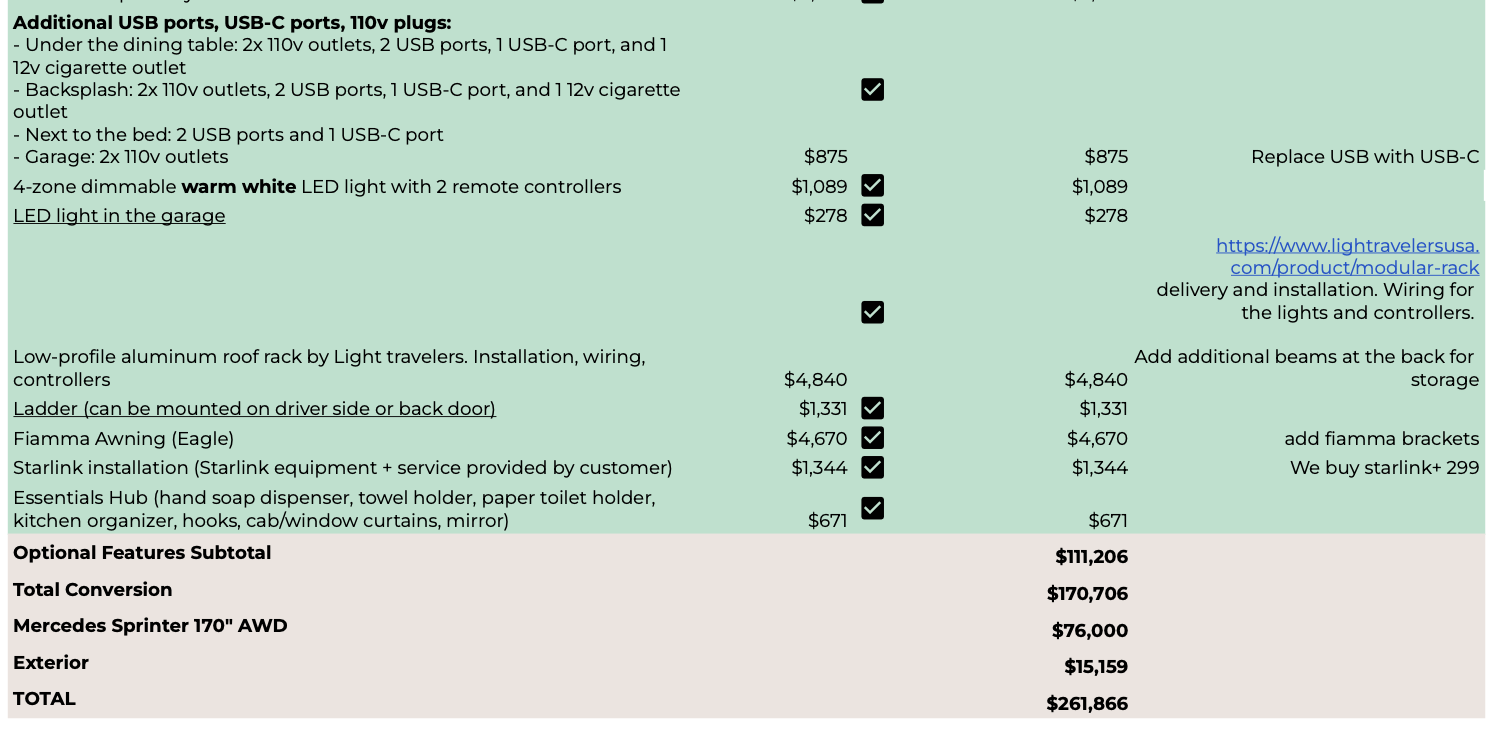The image size is (1494, 730).
Task: Select the 'Replace USB with USB-C' note cell
Action: (1364, 157)
